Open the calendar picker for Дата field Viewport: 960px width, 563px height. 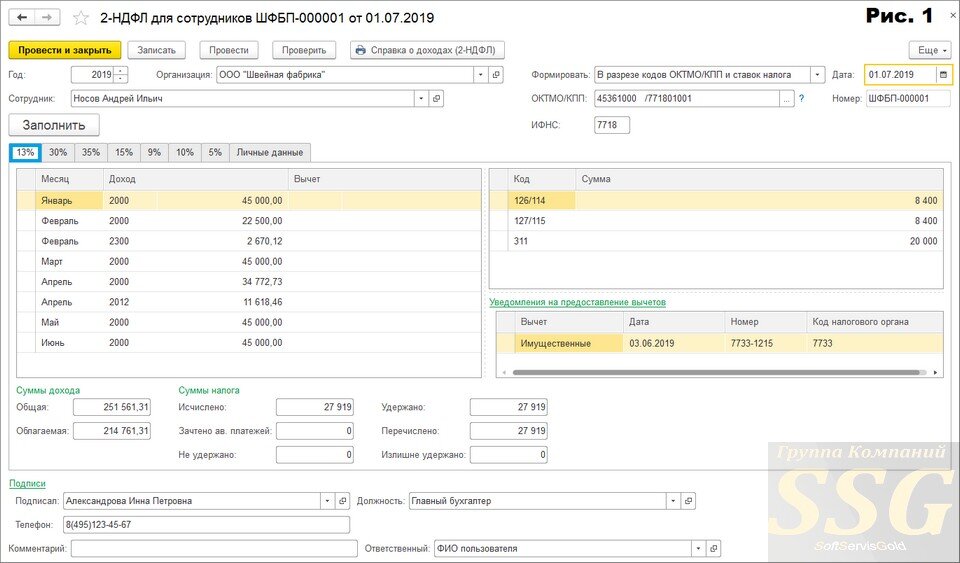(x=943, y=75)
